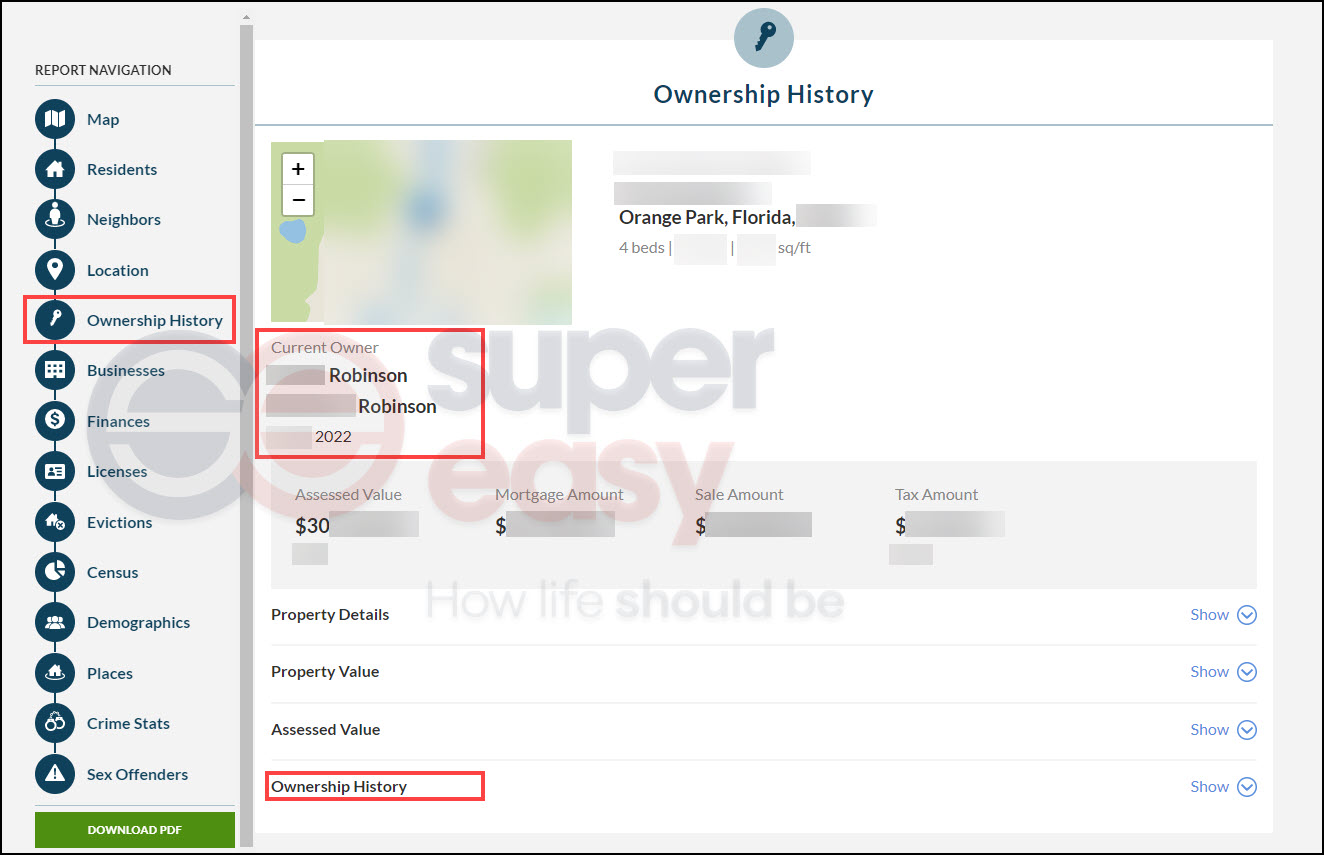Click the REPORT NAVIGATION heading

pos(103,70)
